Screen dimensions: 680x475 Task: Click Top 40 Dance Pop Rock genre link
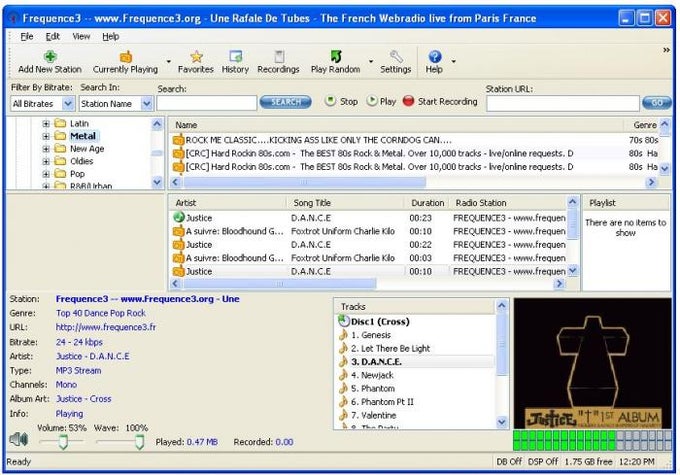coord(101,313)
